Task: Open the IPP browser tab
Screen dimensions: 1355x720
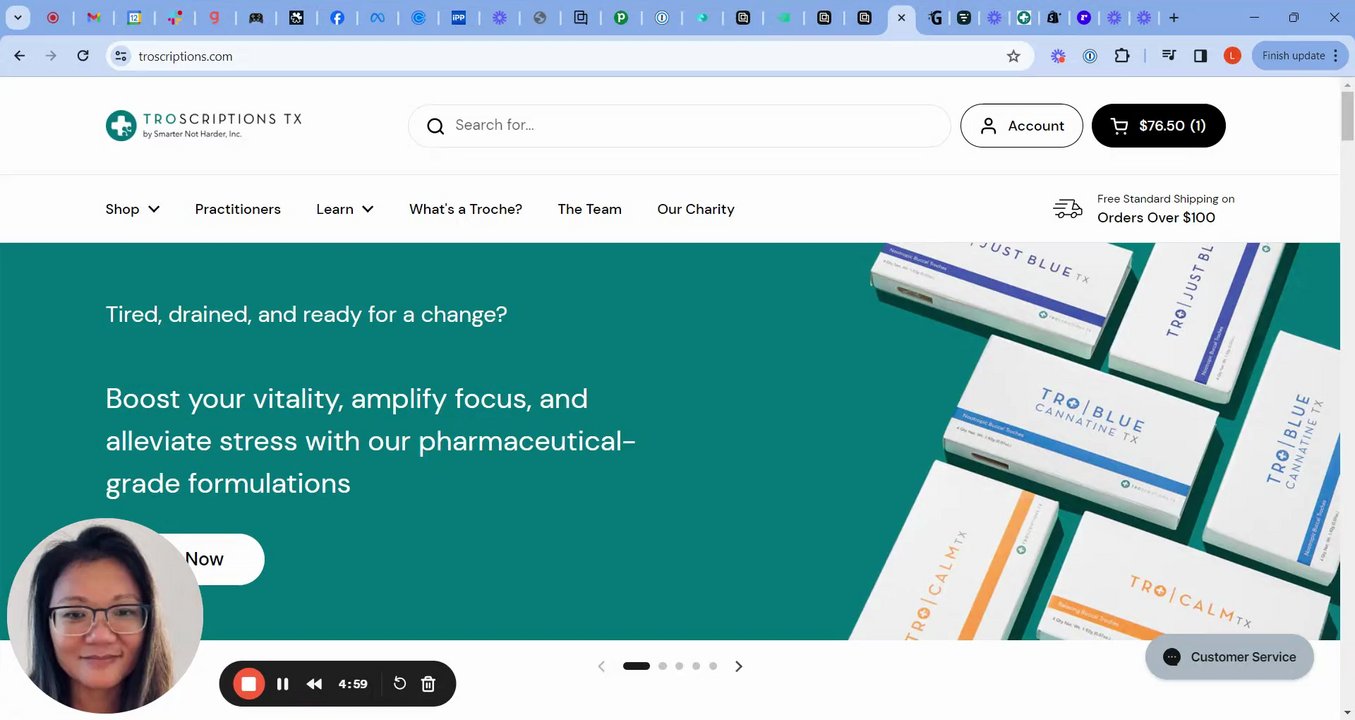Action: (459, 18)
